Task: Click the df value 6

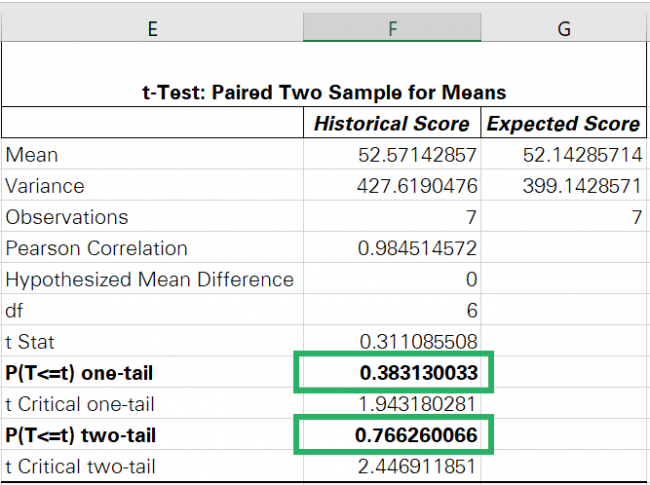Action: tap(471, 310)
